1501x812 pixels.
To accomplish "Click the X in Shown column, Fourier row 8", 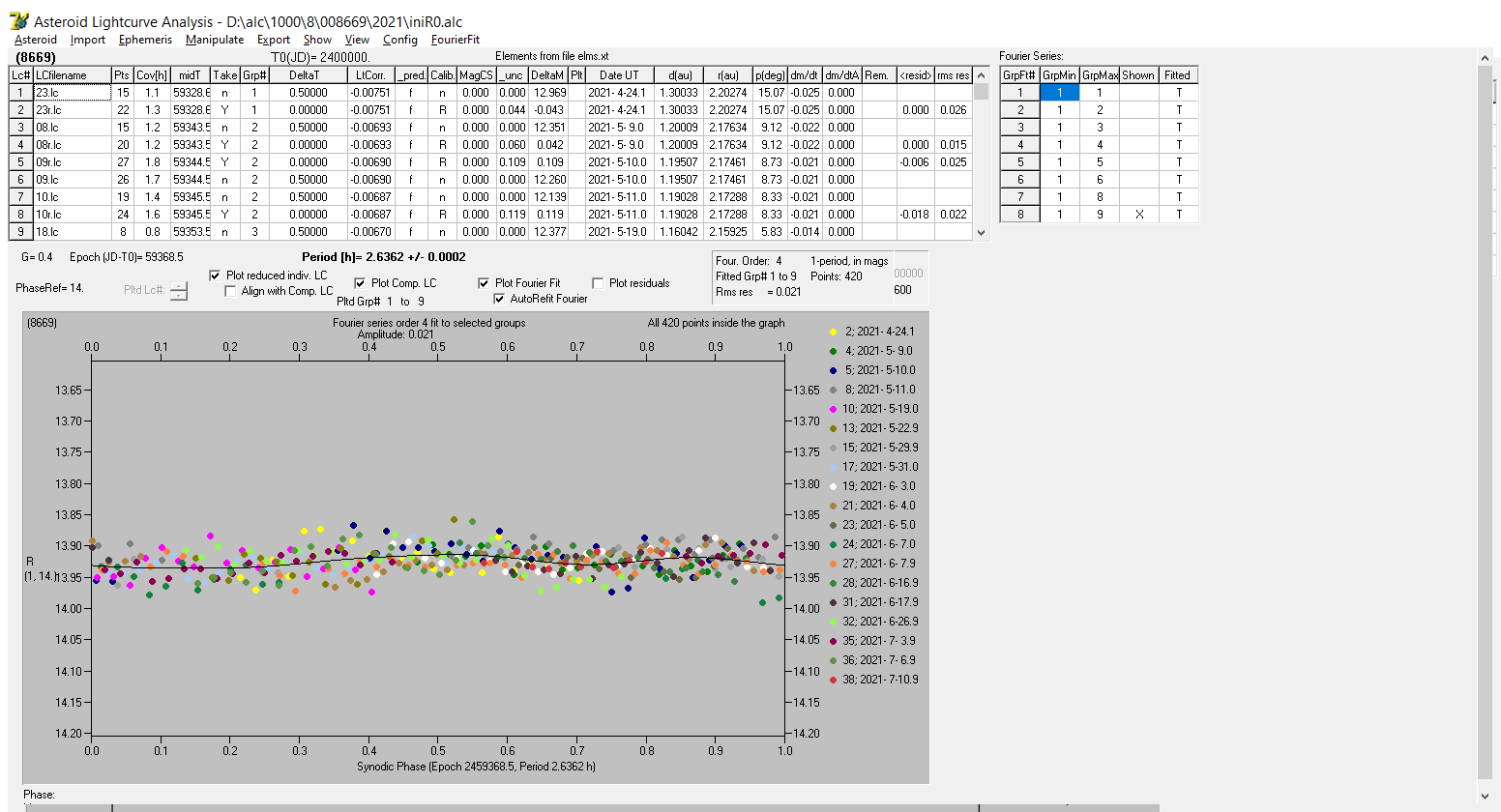I will [x=1138, y=215].
